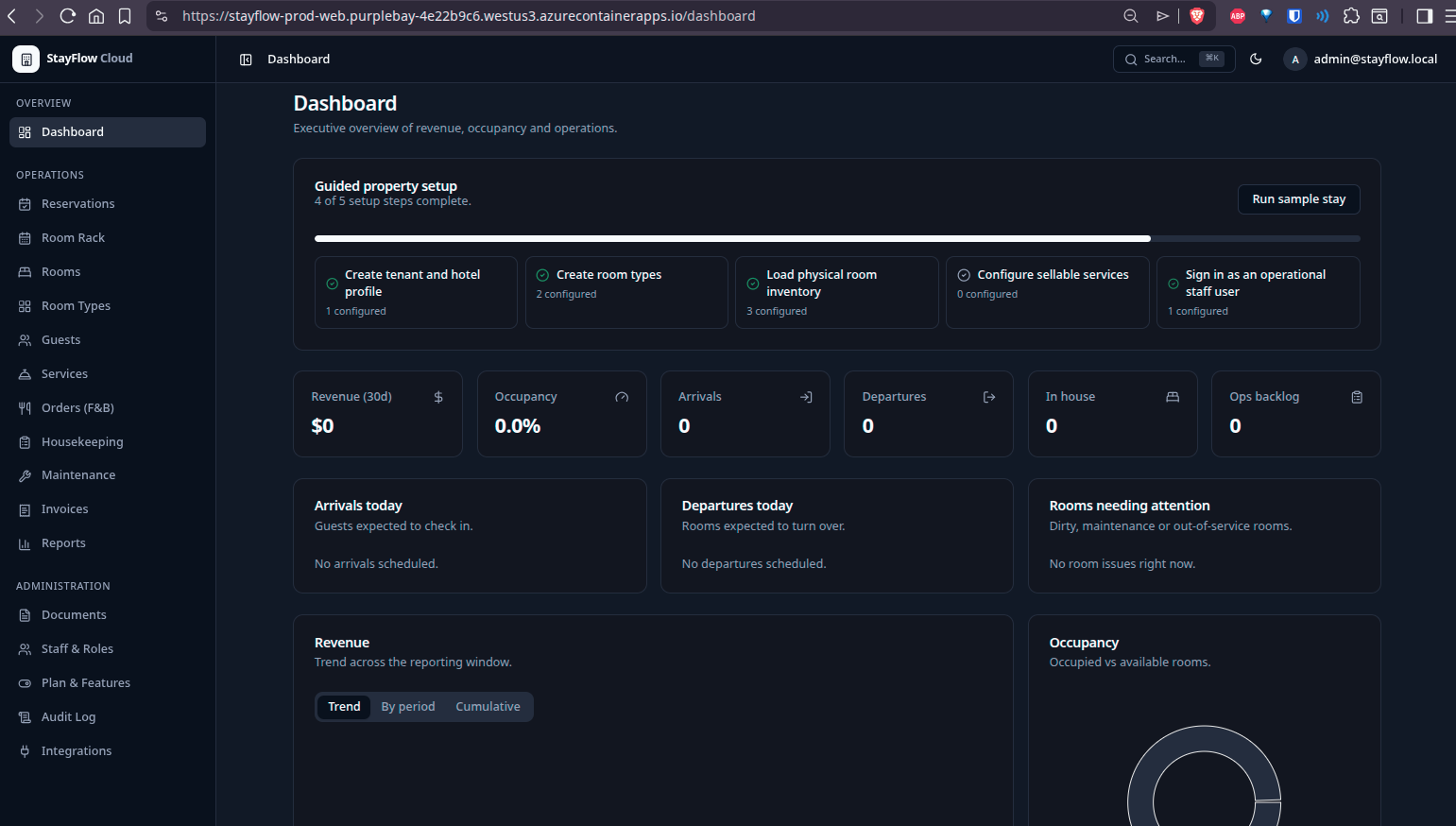Click the Invoices document icon

[25, 509]
